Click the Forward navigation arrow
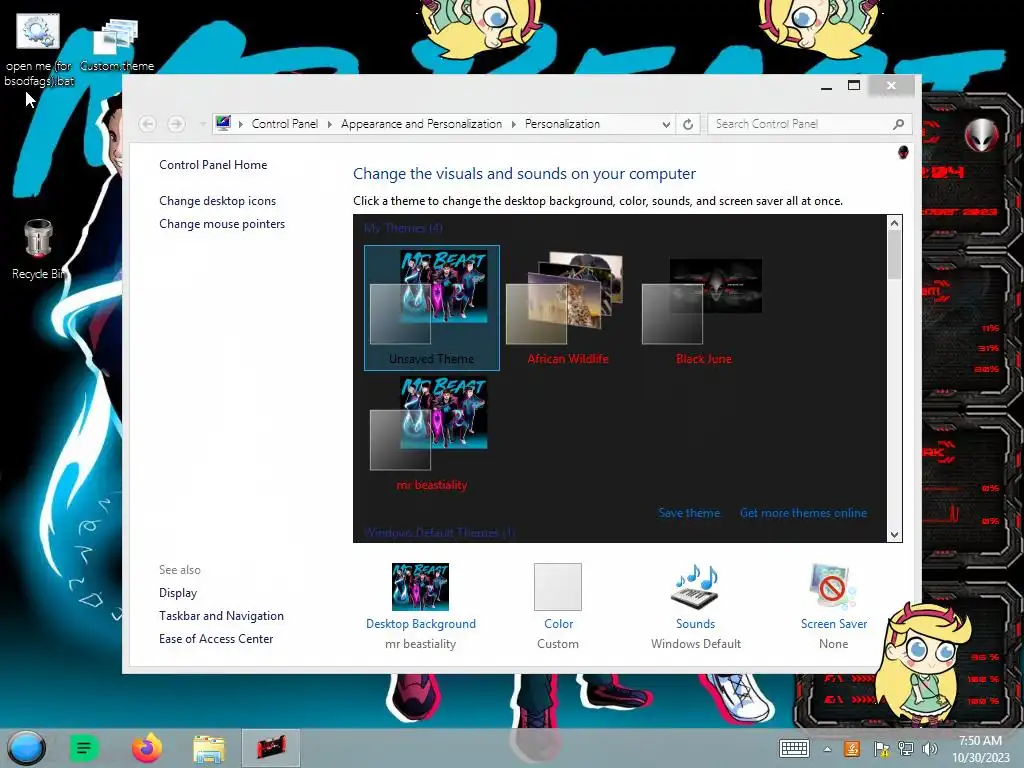Viewport: 1024px width, 768px height. [x=176, y=123]
